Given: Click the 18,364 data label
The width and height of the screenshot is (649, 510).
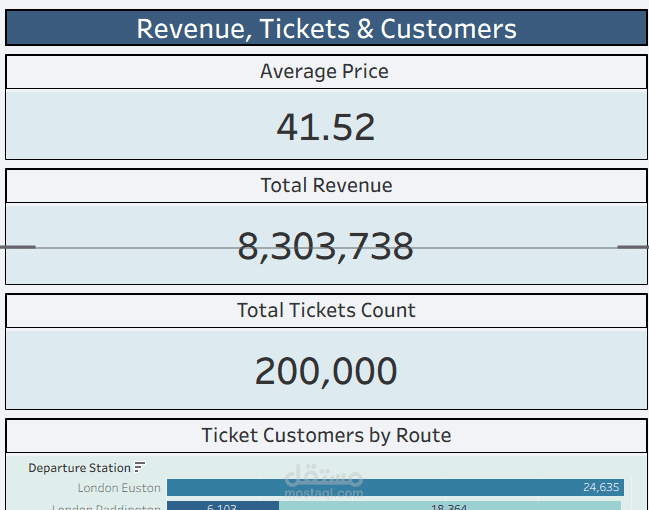Looking at the screenshot, I should [450, 507].
